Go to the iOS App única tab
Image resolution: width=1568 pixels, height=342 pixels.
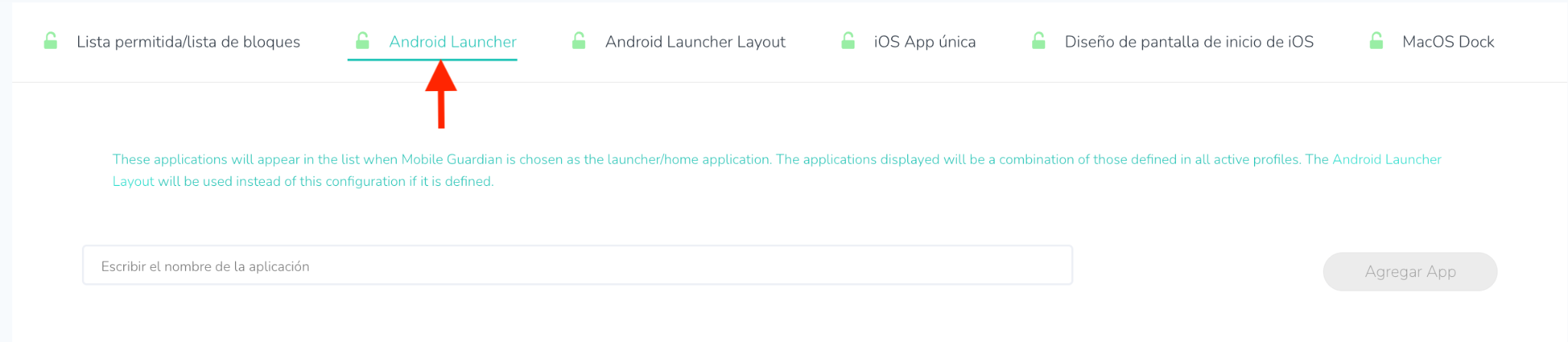924,42
